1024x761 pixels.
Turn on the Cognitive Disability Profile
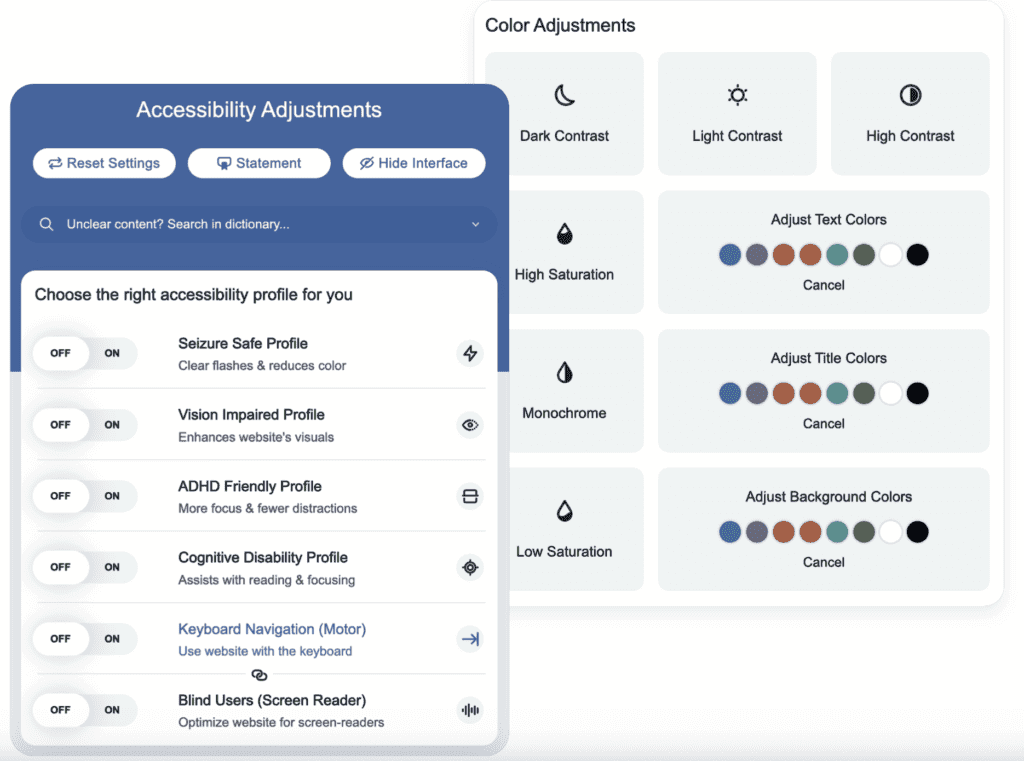click(x=112, y=567)
